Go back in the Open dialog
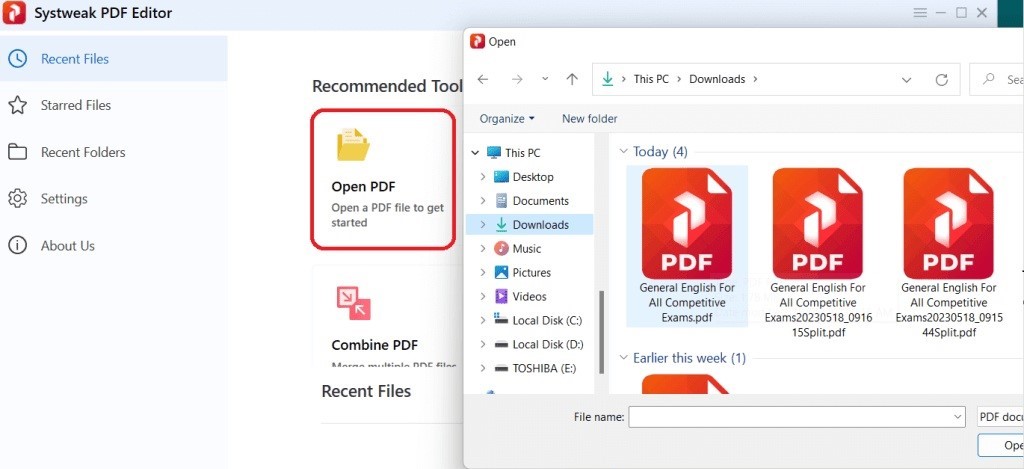The width and height of the screenshot is (1024, 469). 483,79
